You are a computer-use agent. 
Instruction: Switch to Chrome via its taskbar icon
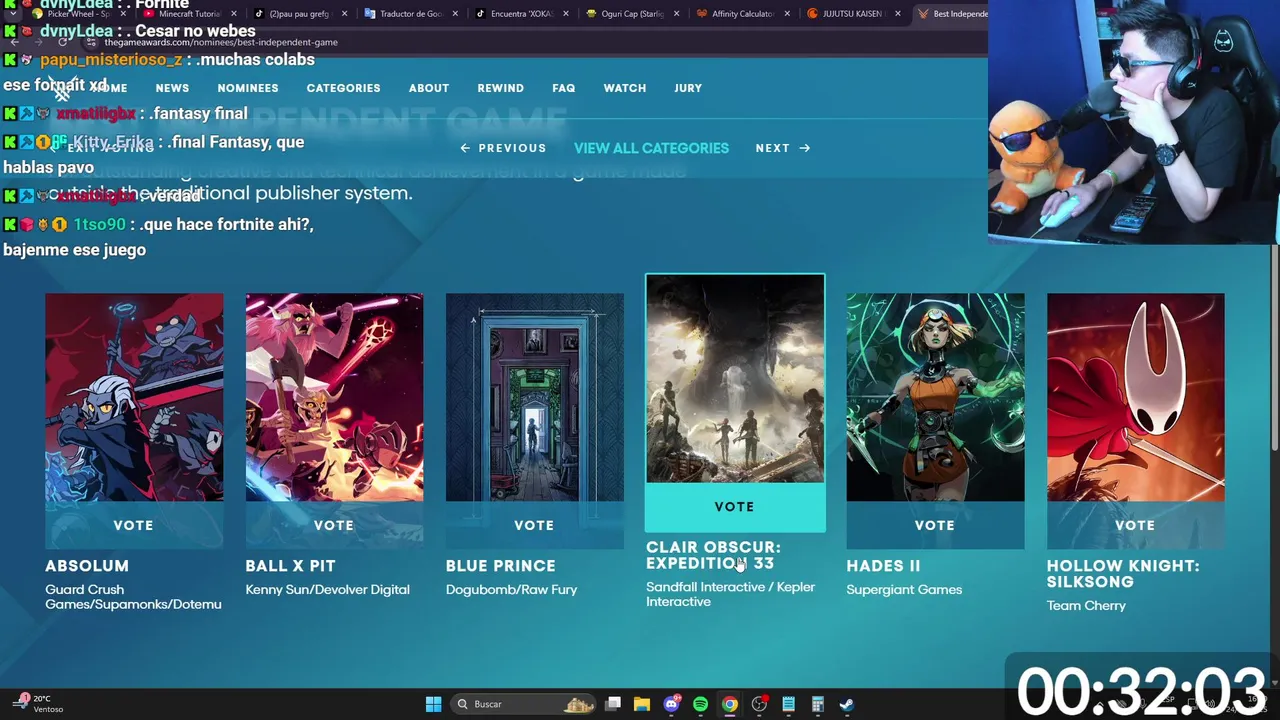click(730, 704)
